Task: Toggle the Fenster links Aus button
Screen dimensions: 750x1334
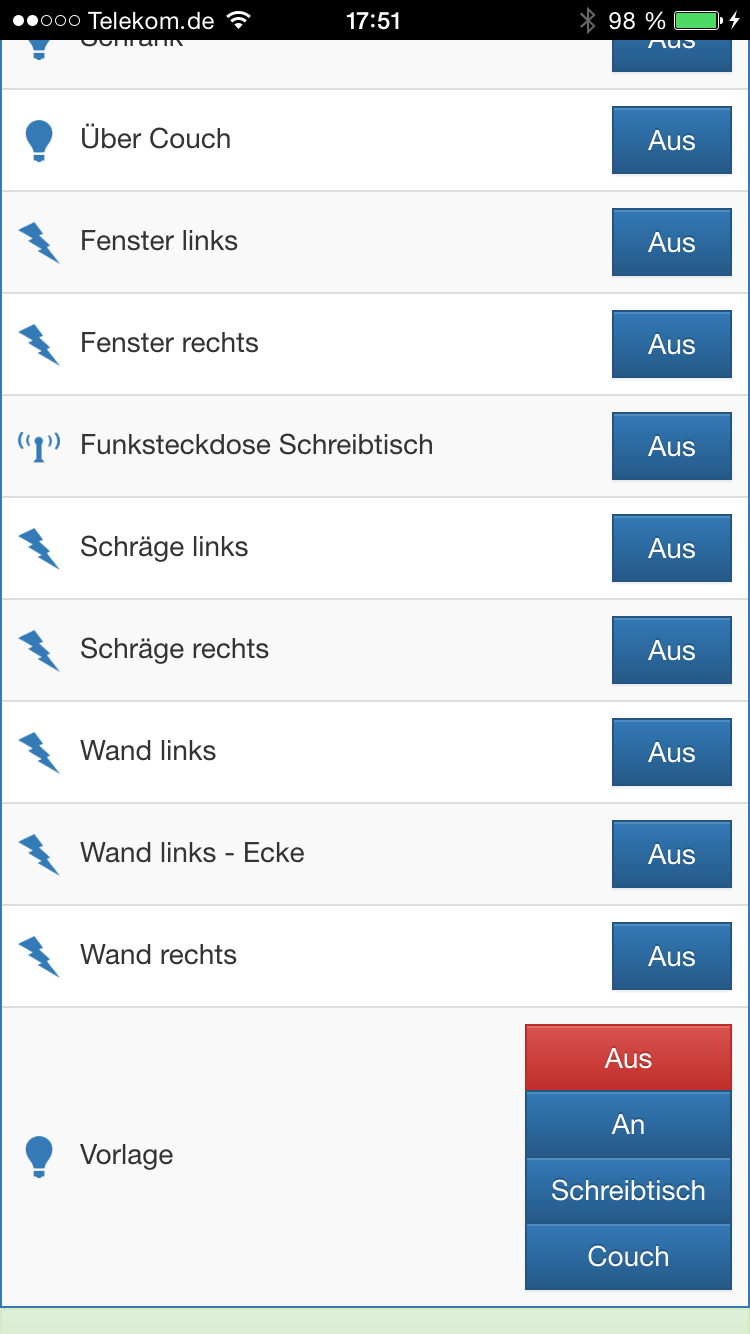Action: point(671,243)
